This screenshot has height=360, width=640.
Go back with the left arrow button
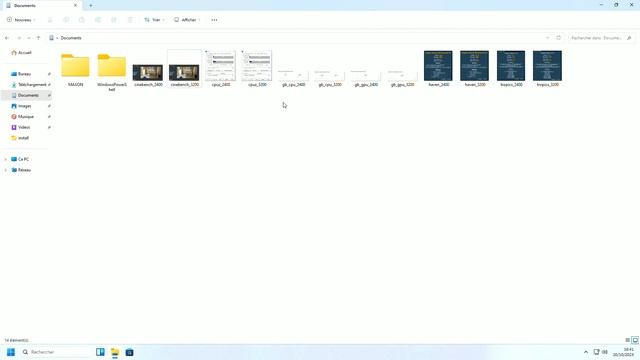click(7, 38)
